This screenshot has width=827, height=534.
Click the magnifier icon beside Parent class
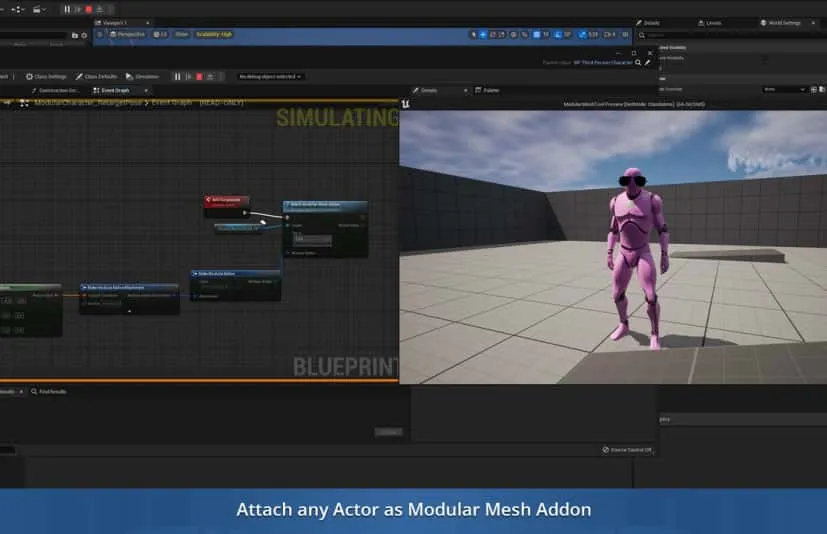[637, 62]
